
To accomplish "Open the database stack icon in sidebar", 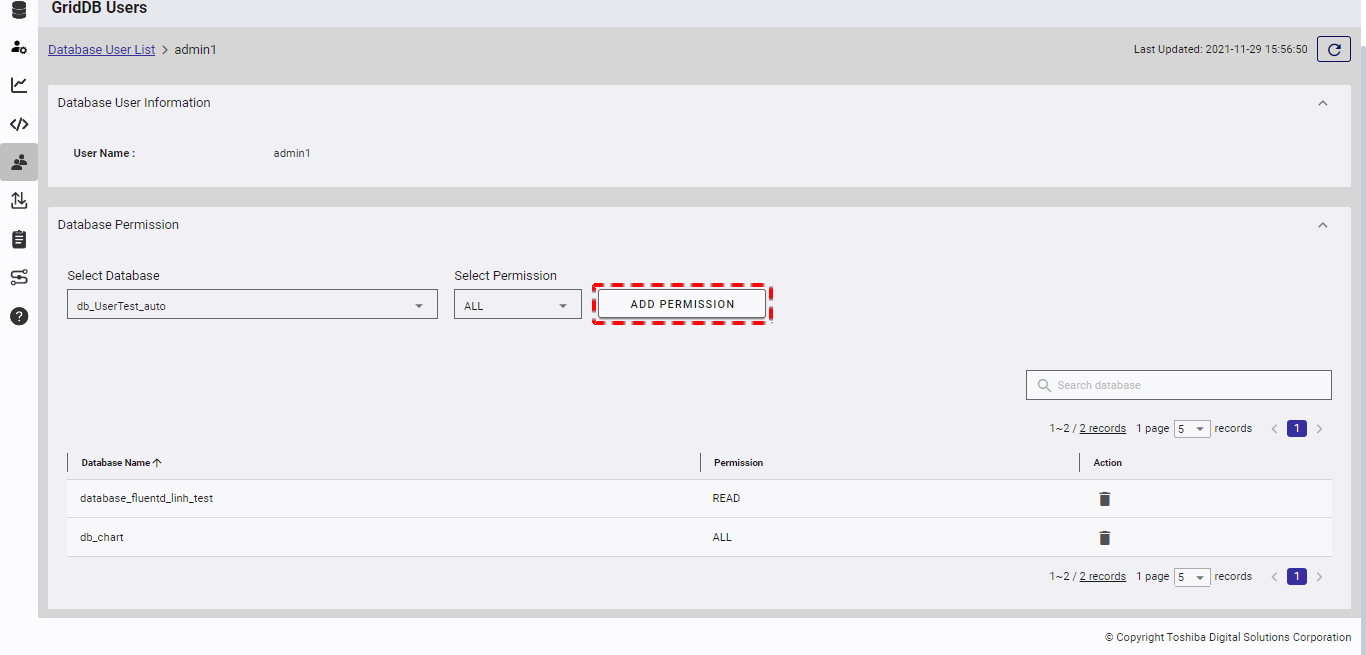I will click(x=19, y=11).
